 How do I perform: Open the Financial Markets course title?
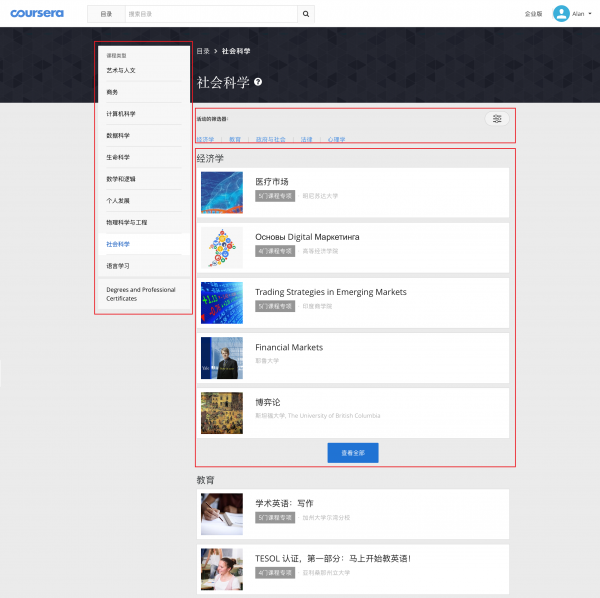coord(289,347)
